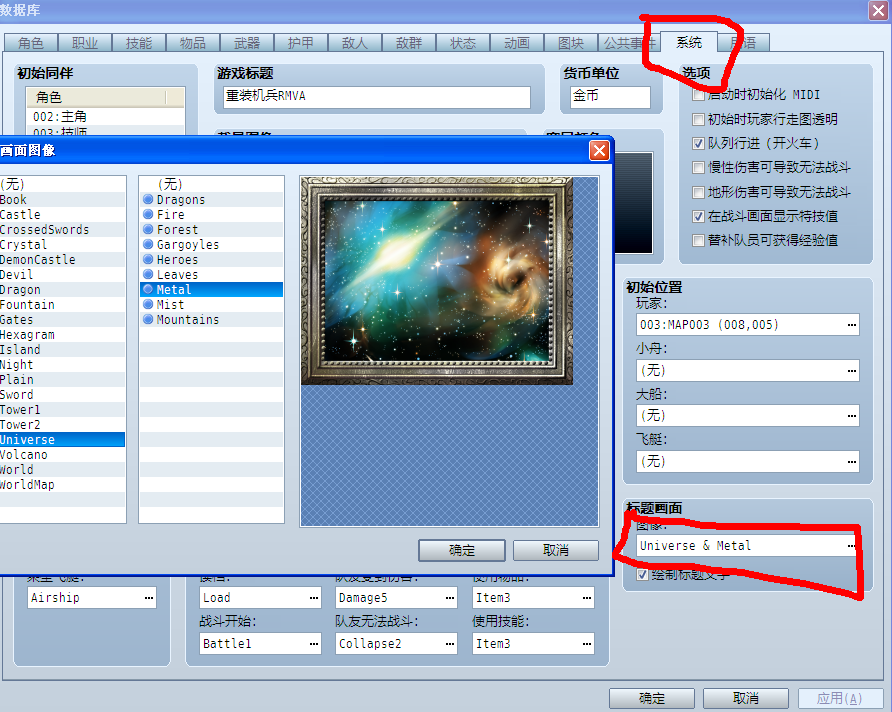
Task: Switch to the 职业 tab
Action: tap(85, 43)
